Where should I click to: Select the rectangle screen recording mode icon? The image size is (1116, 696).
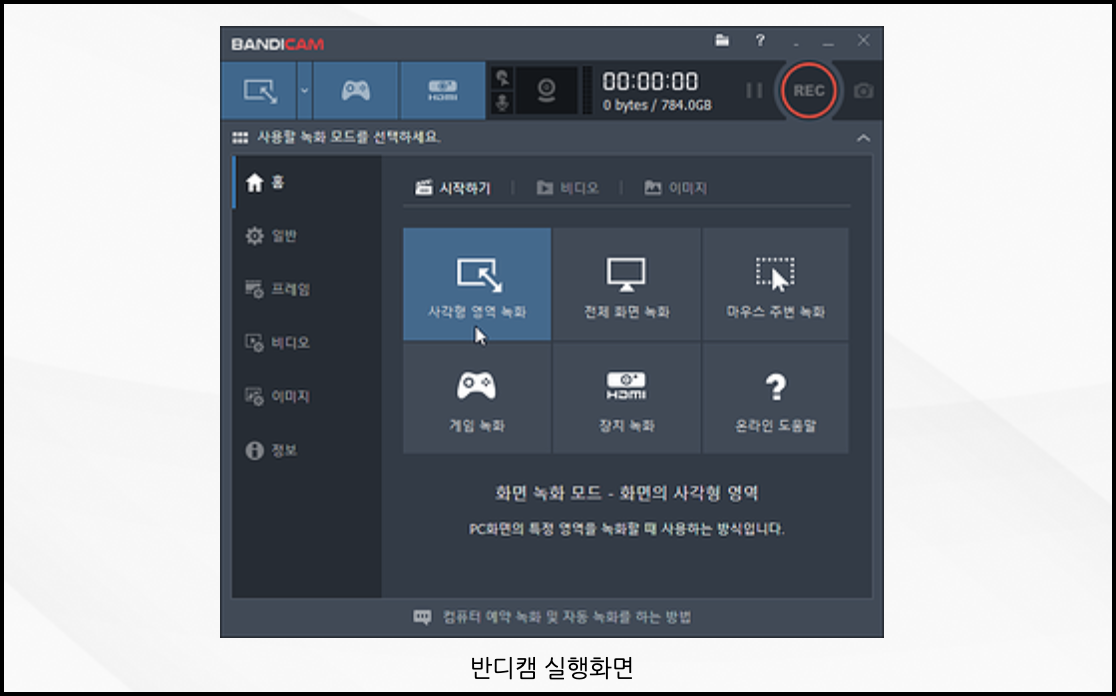tap(259, 90)
